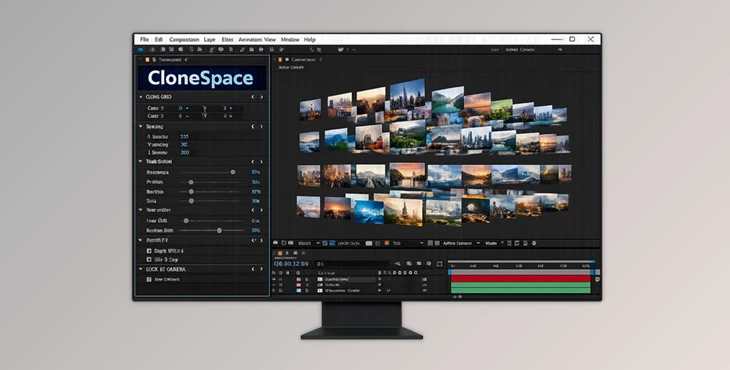Screen dimensions: 730x370
Task: Open the Mode dropdown in viewer footer
Action: click(494, 243)
